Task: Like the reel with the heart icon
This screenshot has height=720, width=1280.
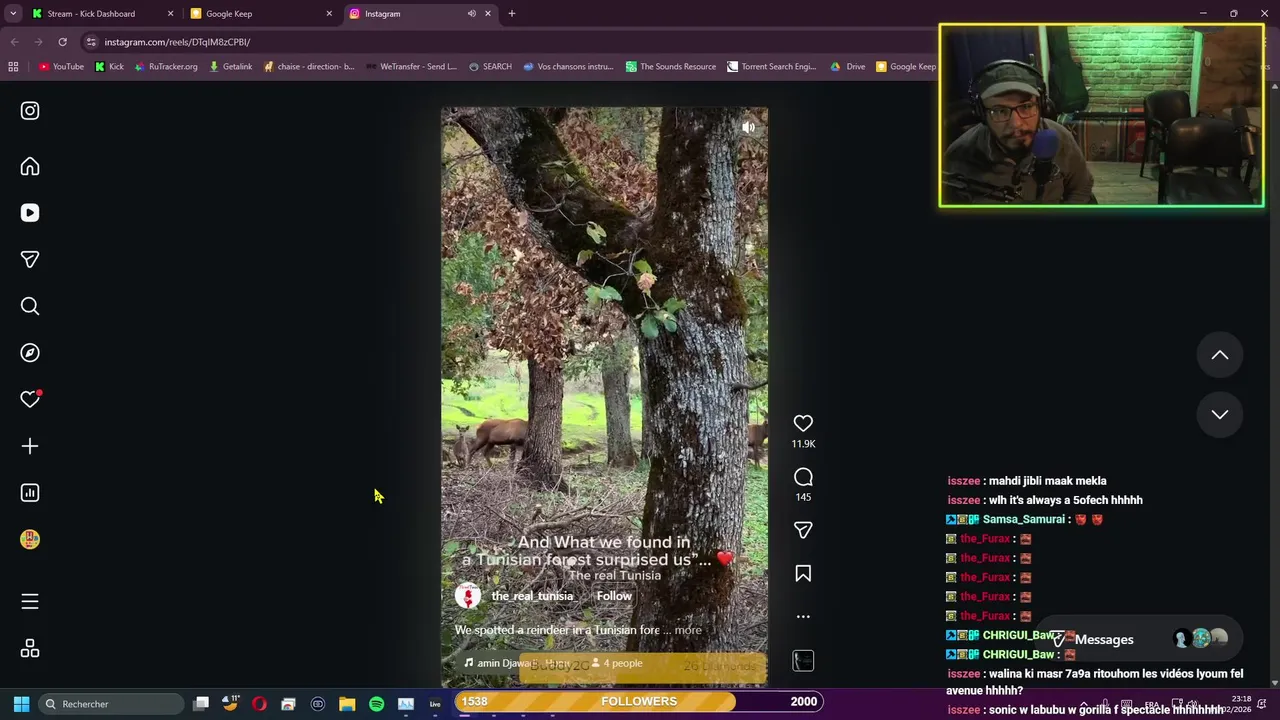Action: coord(803,423)
